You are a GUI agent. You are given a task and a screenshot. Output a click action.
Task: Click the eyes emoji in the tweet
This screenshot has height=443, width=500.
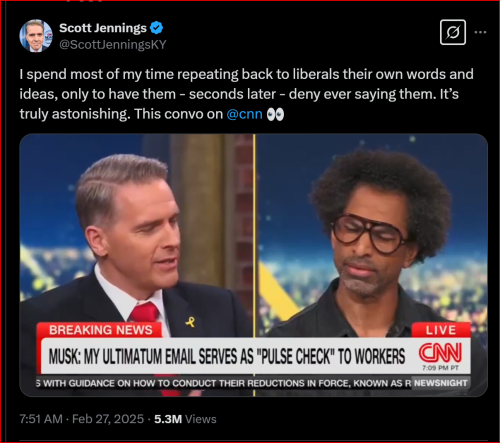[275, 114]
